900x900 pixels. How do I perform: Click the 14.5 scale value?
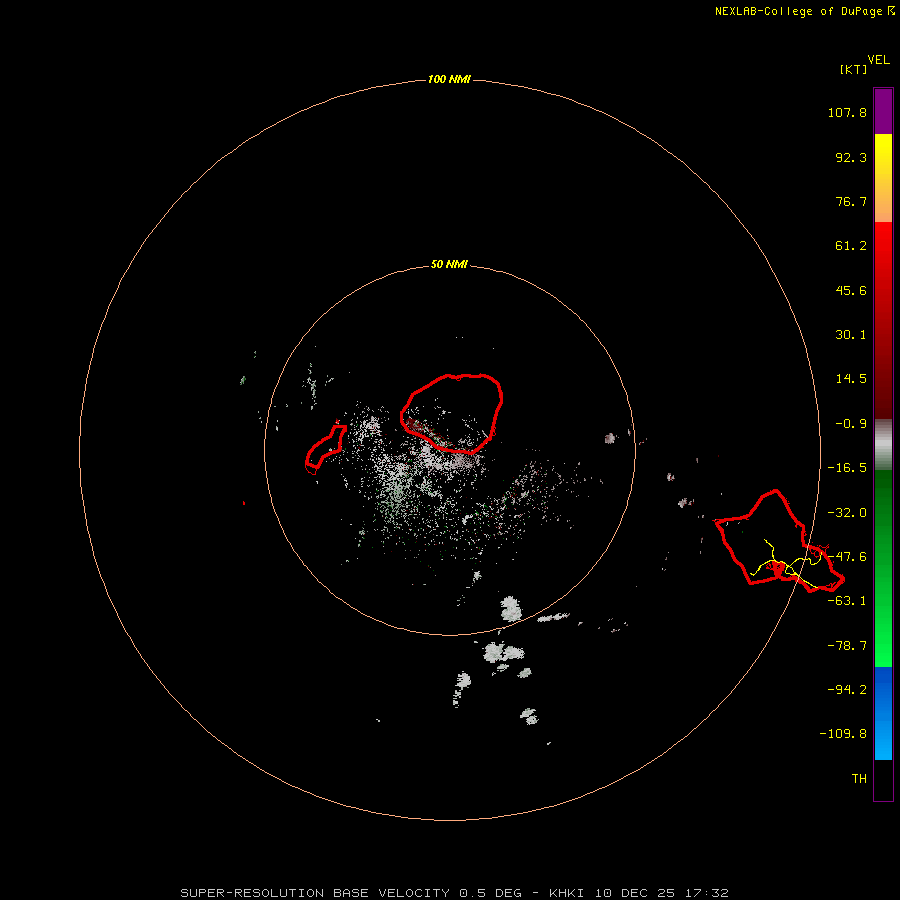pos(851,379)
